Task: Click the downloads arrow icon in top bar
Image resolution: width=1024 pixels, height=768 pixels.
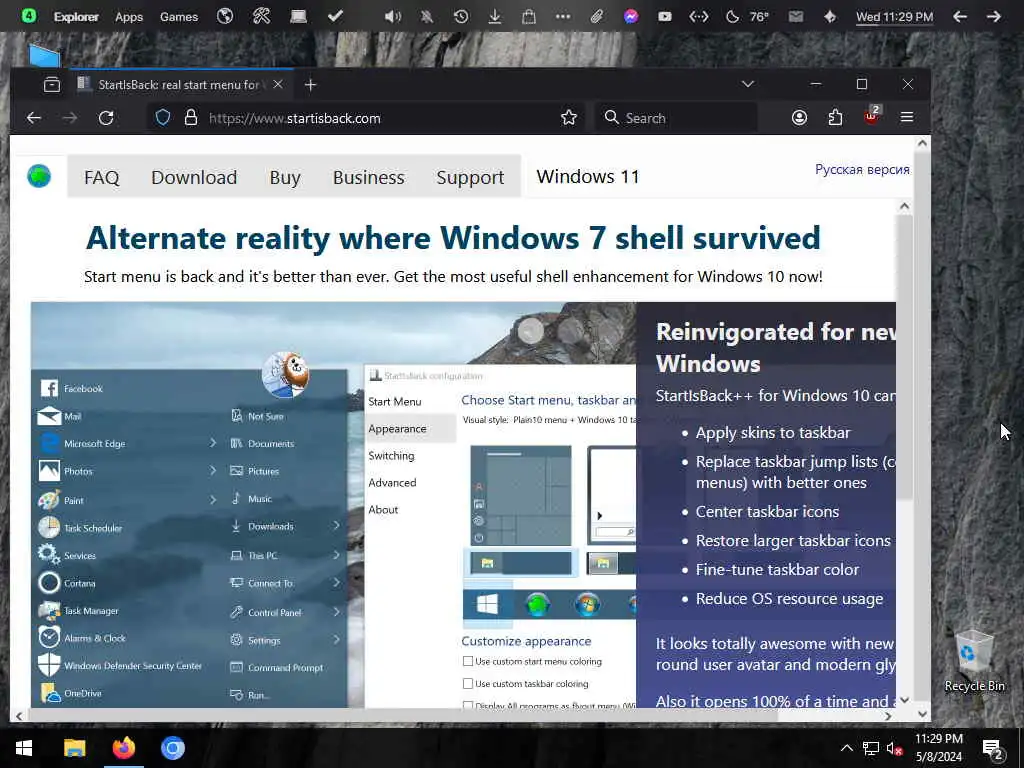Action: pyautogui.click(x=494, y=16)
